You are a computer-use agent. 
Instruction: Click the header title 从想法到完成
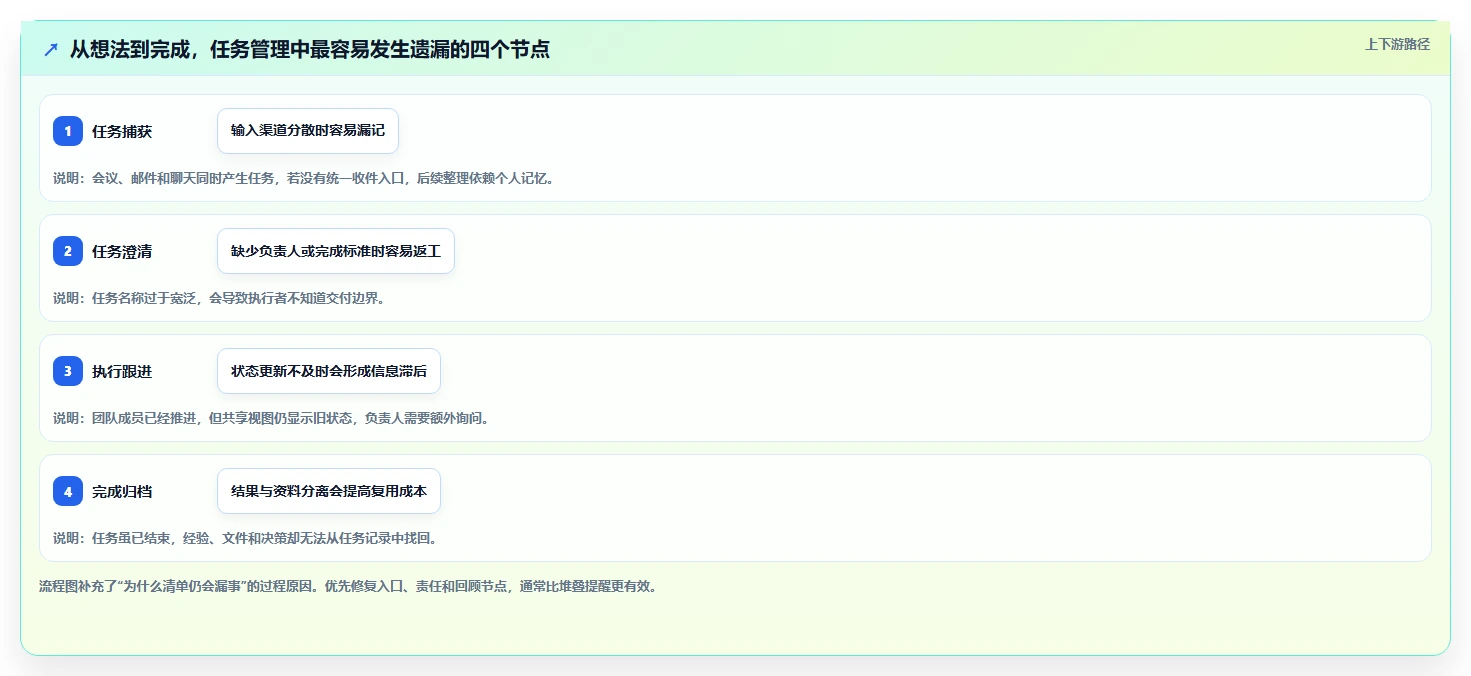[310, 49]
